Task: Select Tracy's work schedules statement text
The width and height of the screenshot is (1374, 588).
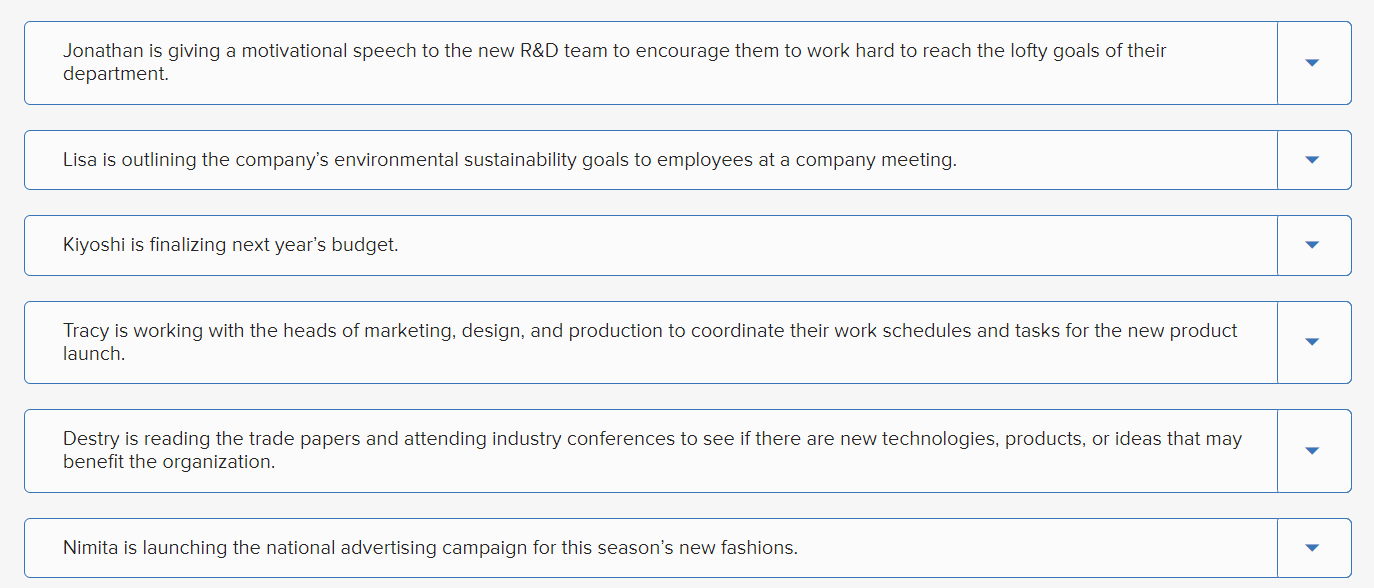Action: pyautogui.click(x=650, y=341)
